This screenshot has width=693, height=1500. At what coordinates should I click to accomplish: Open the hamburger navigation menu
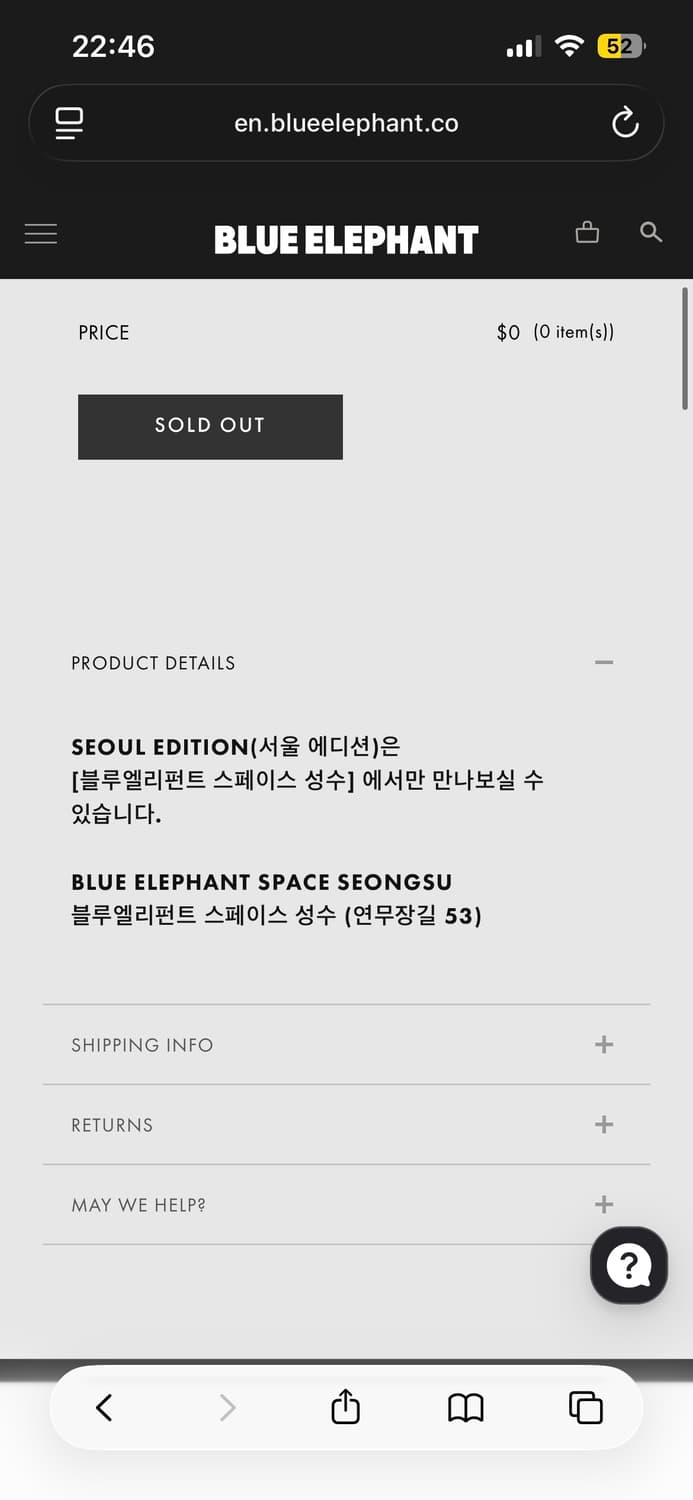[x=41, y=234]
